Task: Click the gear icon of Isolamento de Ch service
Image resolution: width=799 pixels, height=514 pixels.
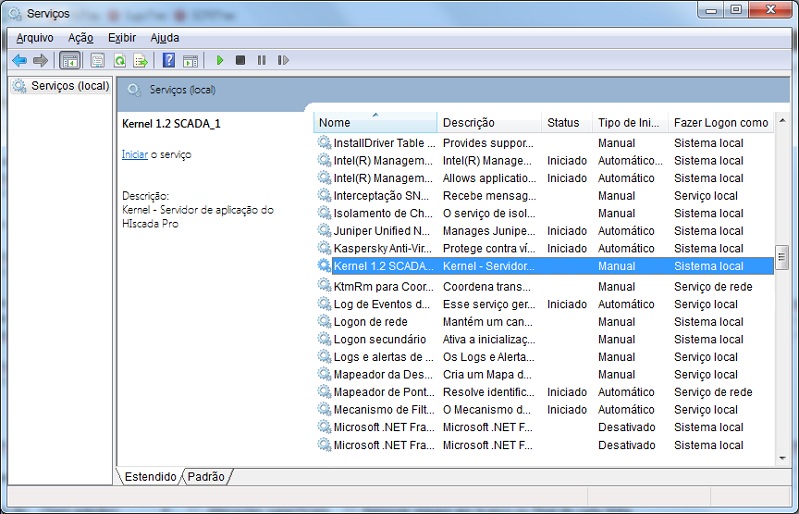Action: coord(324,212)
